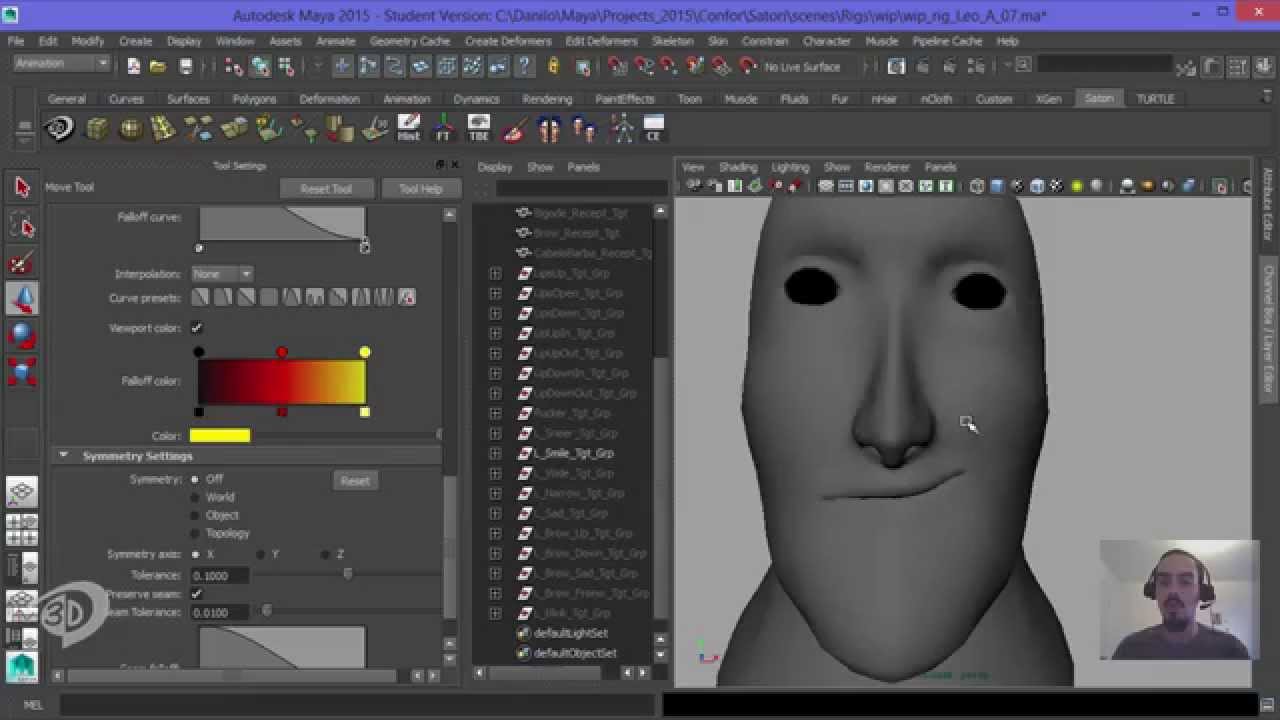1280x720 pixels.
Task: Pick the Paint Selection tool in toolbox
Action: point(22,263)
